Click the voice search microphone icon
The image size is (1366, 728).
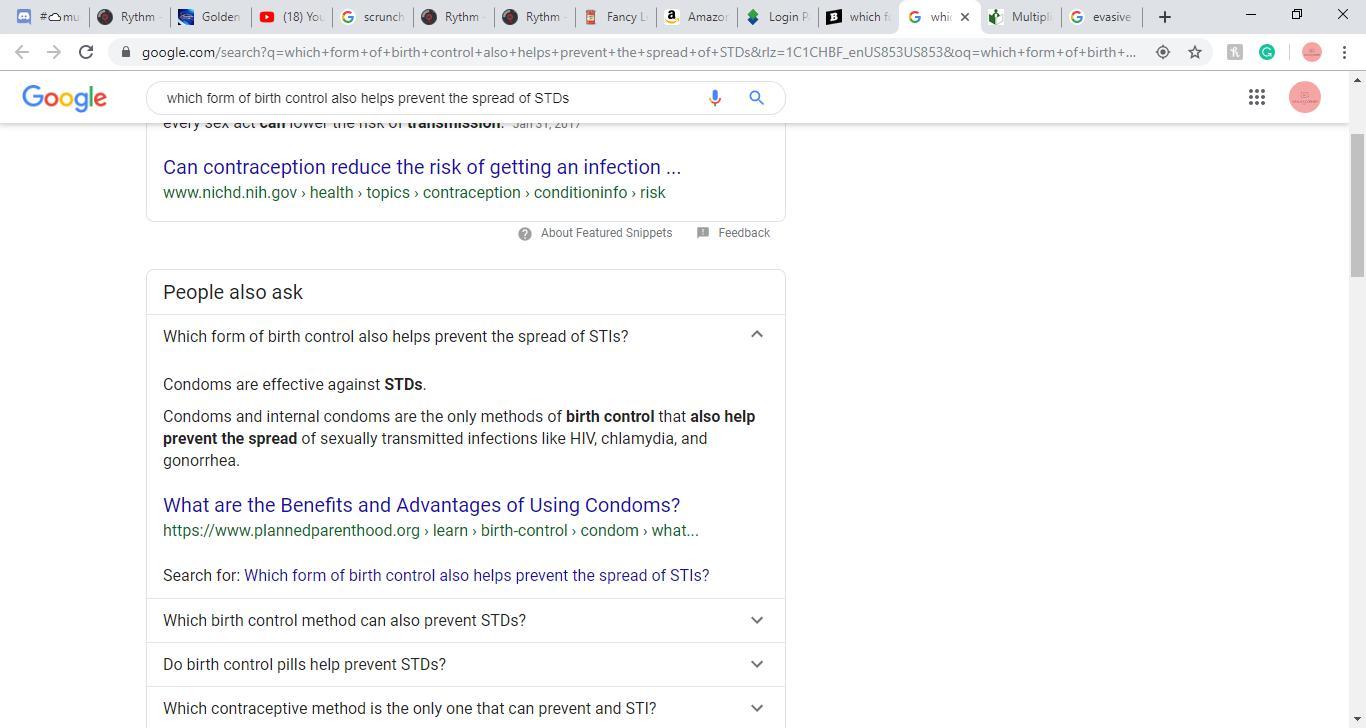click(x=715, y=98)
